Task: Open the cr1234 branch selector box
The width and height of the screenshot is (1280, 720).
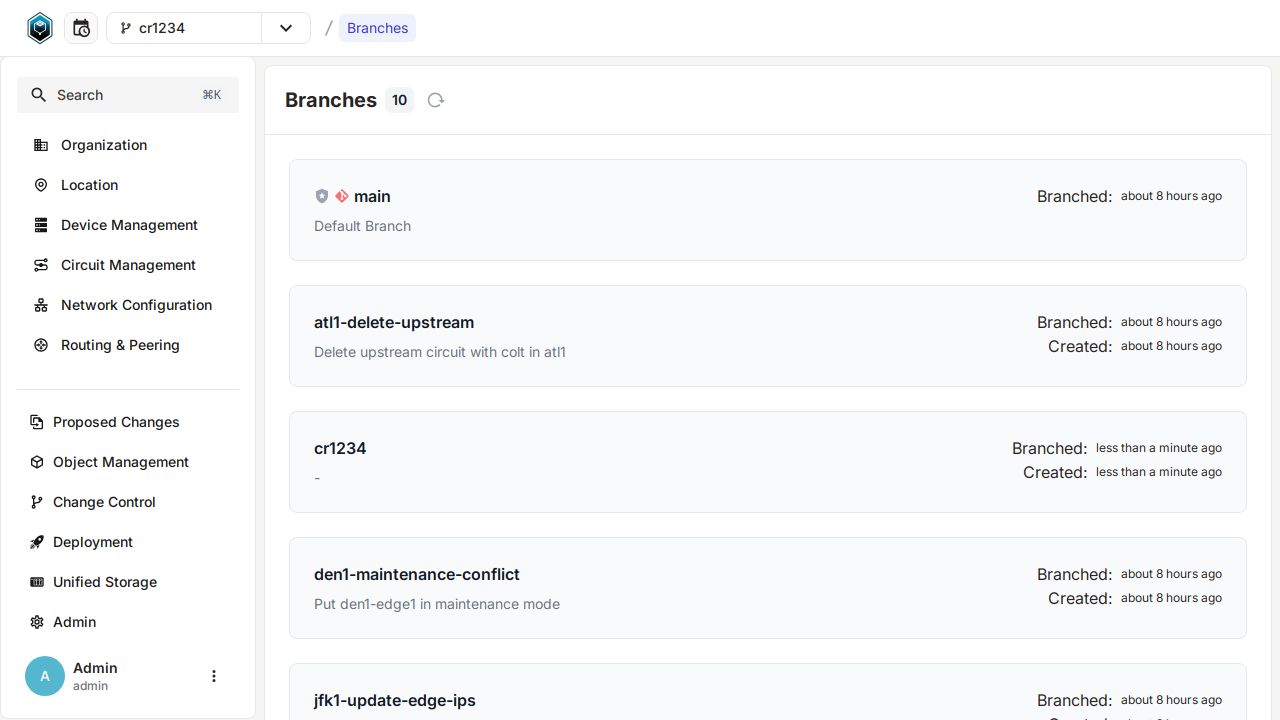Action: tap(185, 28)
